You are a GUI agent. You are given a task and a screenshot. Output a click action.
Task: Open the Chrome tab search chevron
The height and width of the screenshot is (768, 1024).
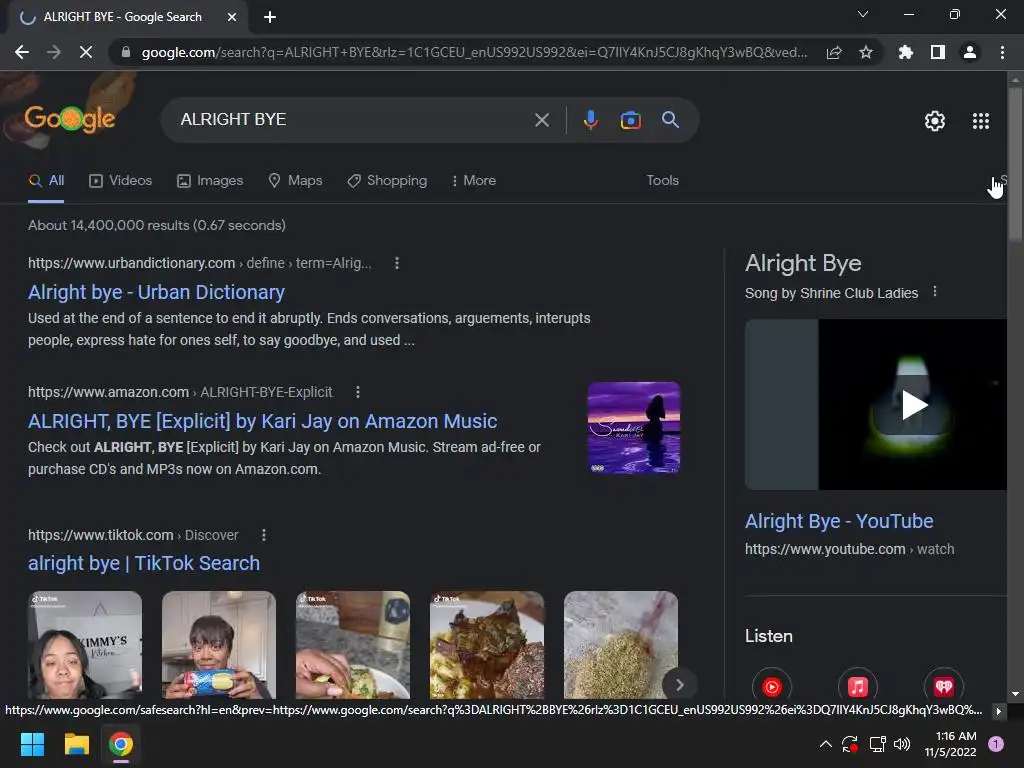pyautogui.click(x=863, y=14)
